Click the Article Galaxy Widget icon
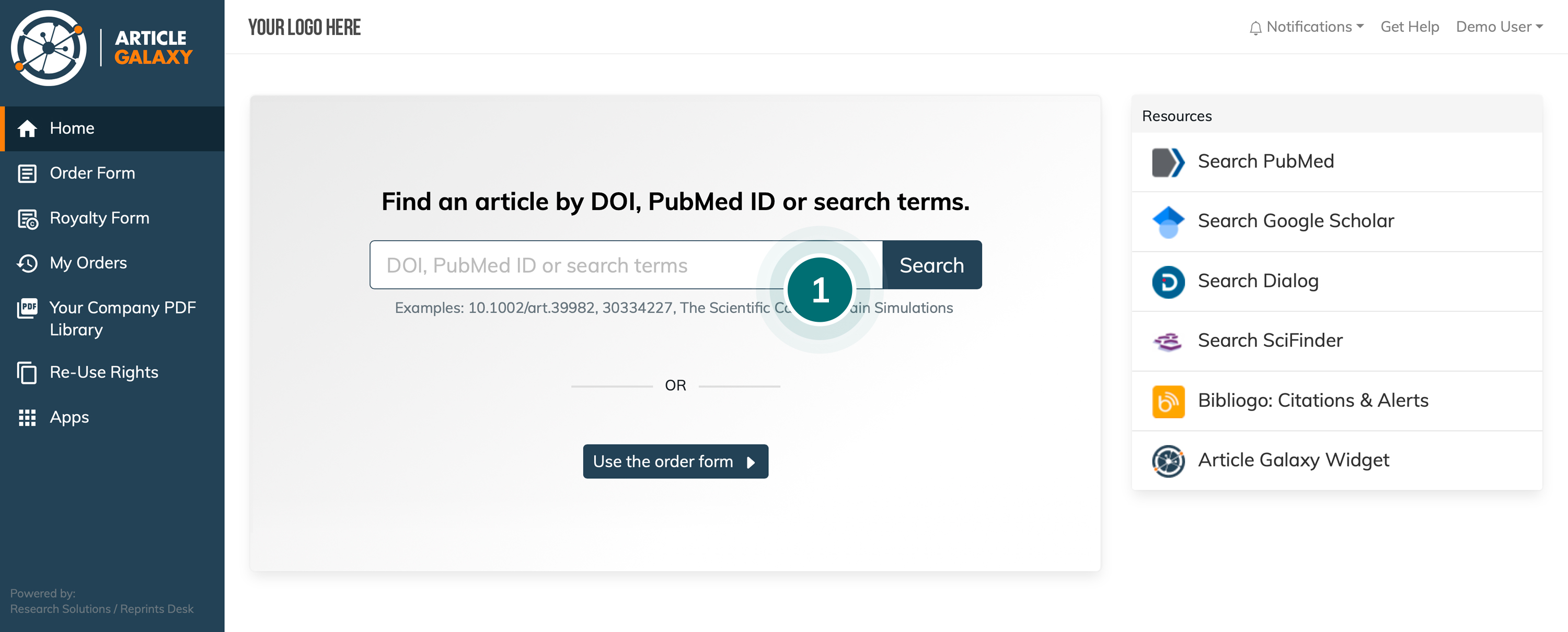The width and height of the screenshot is (1568, 632). tap(1168, 461)
